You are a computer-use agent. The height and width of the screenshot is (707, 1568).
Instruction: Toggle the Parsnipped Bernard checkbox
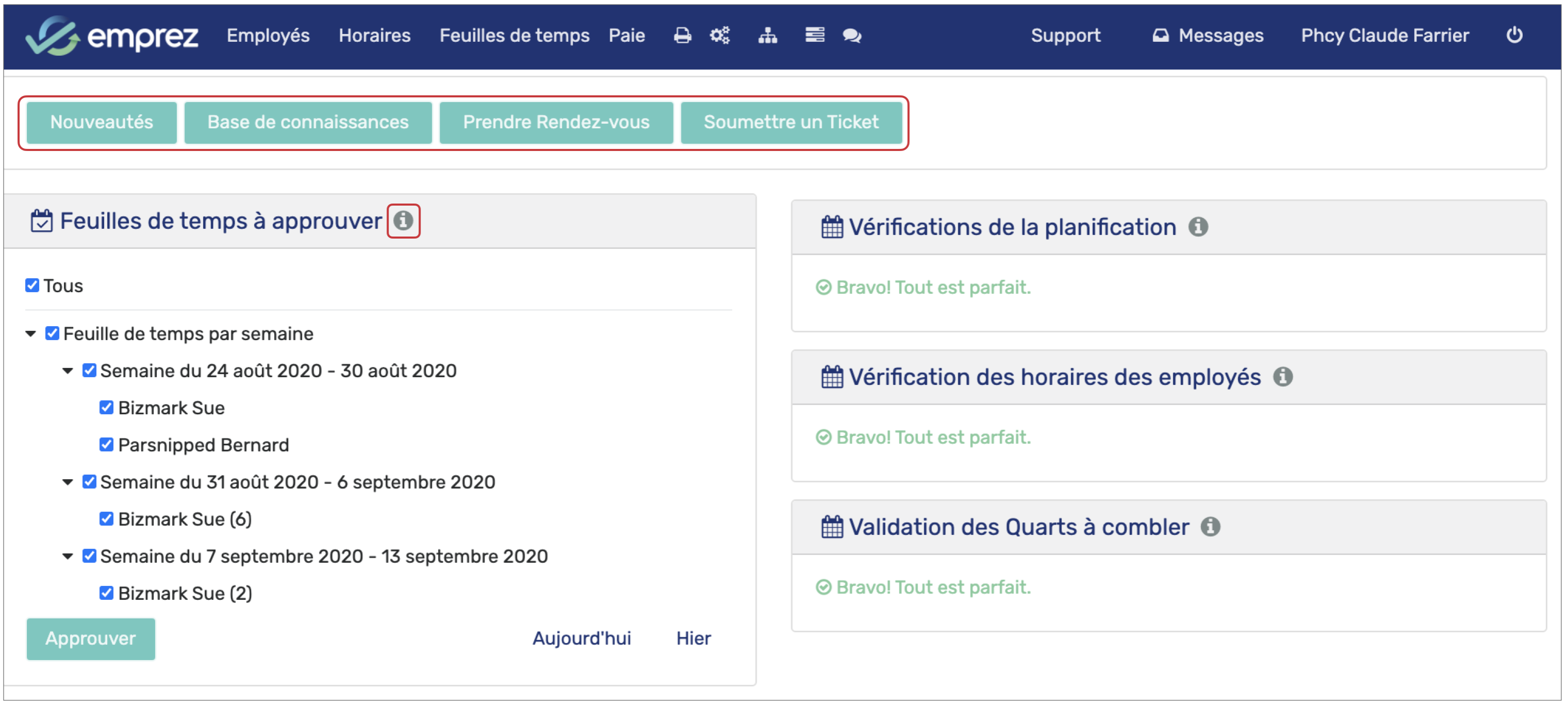tap(106, 445)
